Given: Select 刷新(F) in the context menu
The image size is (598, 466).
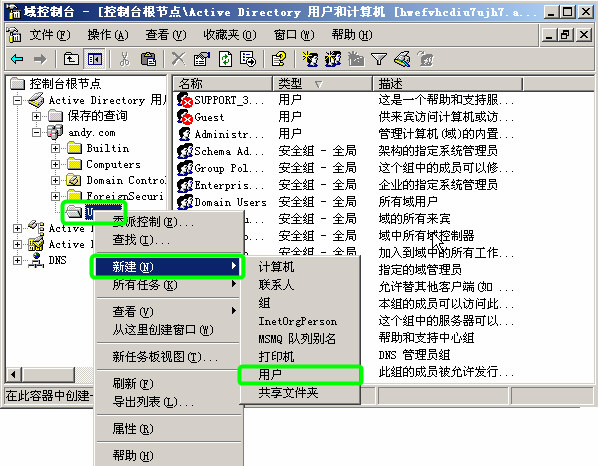Looking at the screenshot, I should 168,383.
